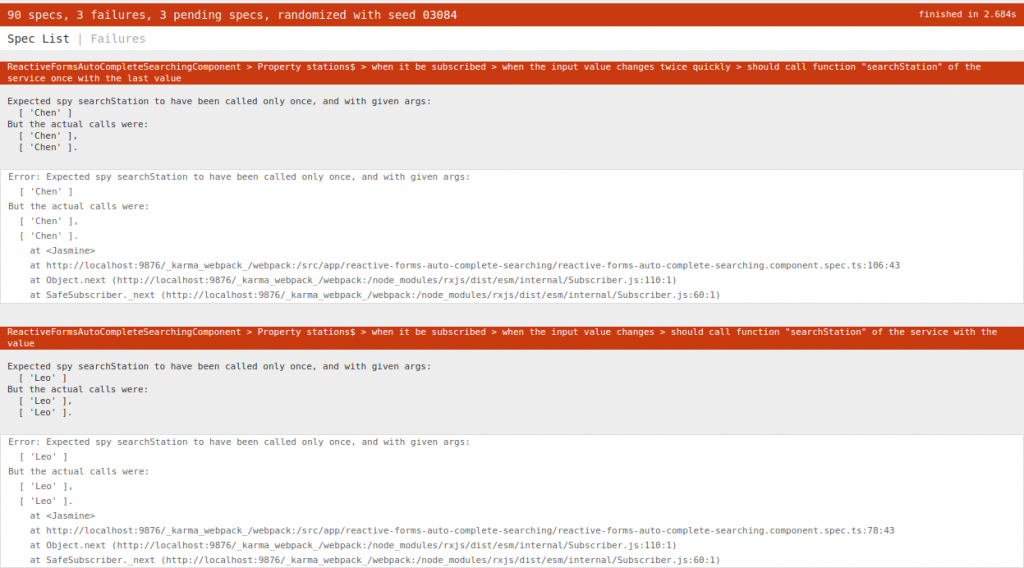Open the 'should call function "searchStation" of the' link in first failure
This screenshot has height=568, width=1024.
pos(863,67)
